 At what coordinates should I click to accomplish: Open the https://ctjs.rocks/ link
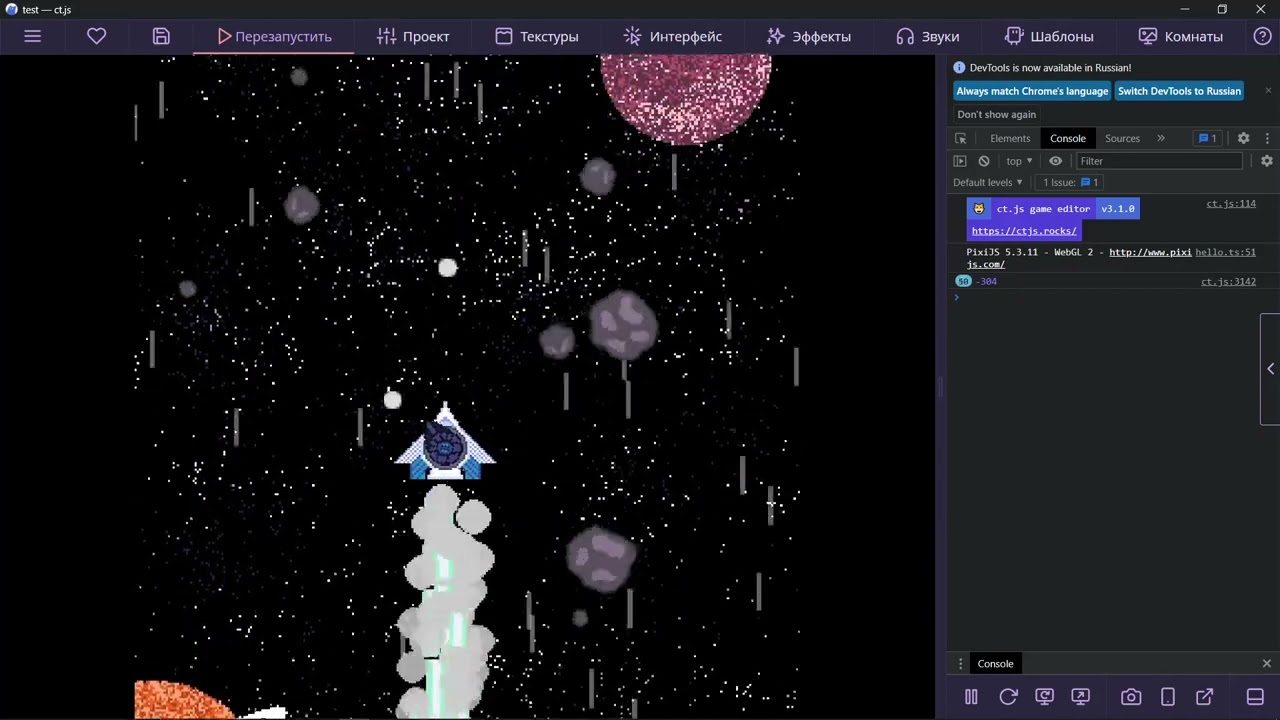point(1024,231)
